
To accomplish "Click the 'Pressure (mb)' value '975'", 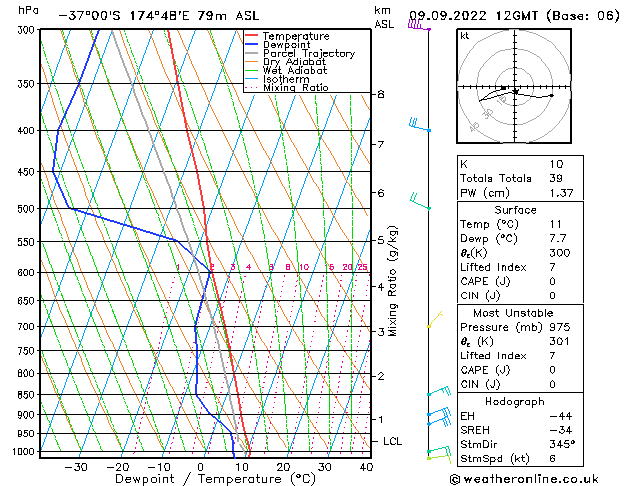I will pos(560,327).
